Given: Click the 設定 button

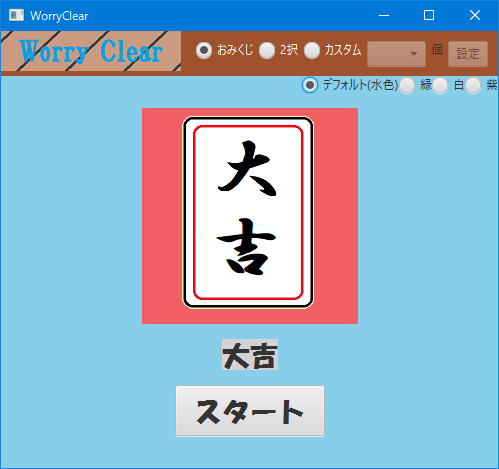Looking at the screenshot, I should pos(468,54).
